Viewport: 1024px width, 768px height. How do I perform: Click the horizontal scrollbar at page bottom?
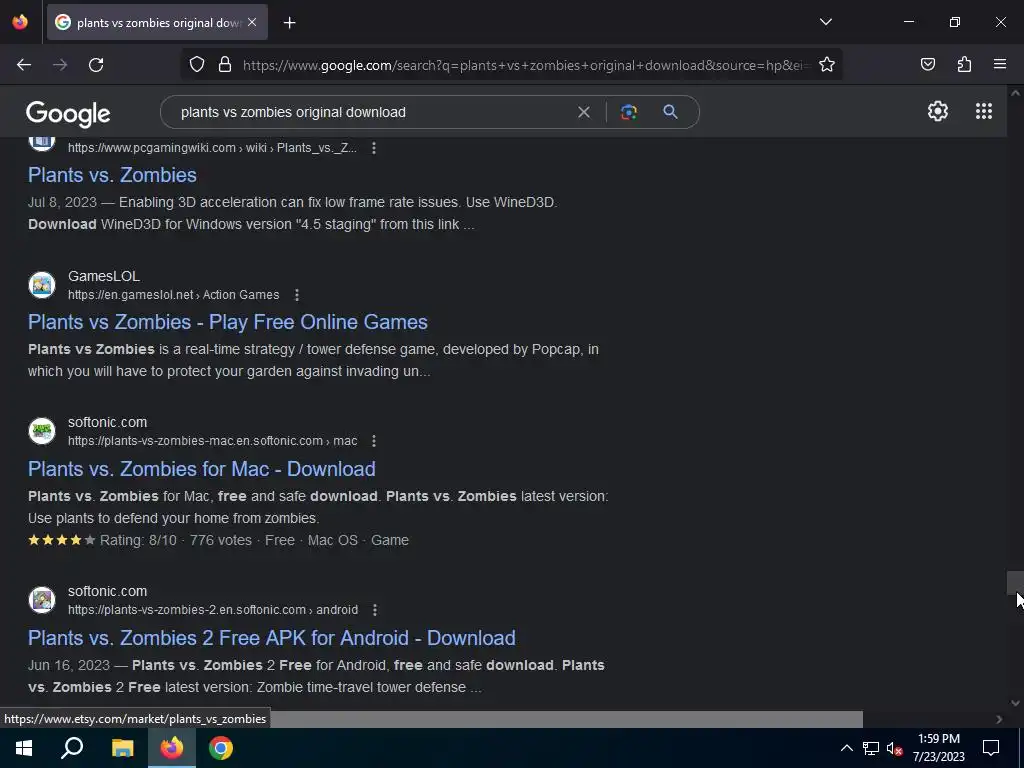pyautogui.click(x=431, y=719)
